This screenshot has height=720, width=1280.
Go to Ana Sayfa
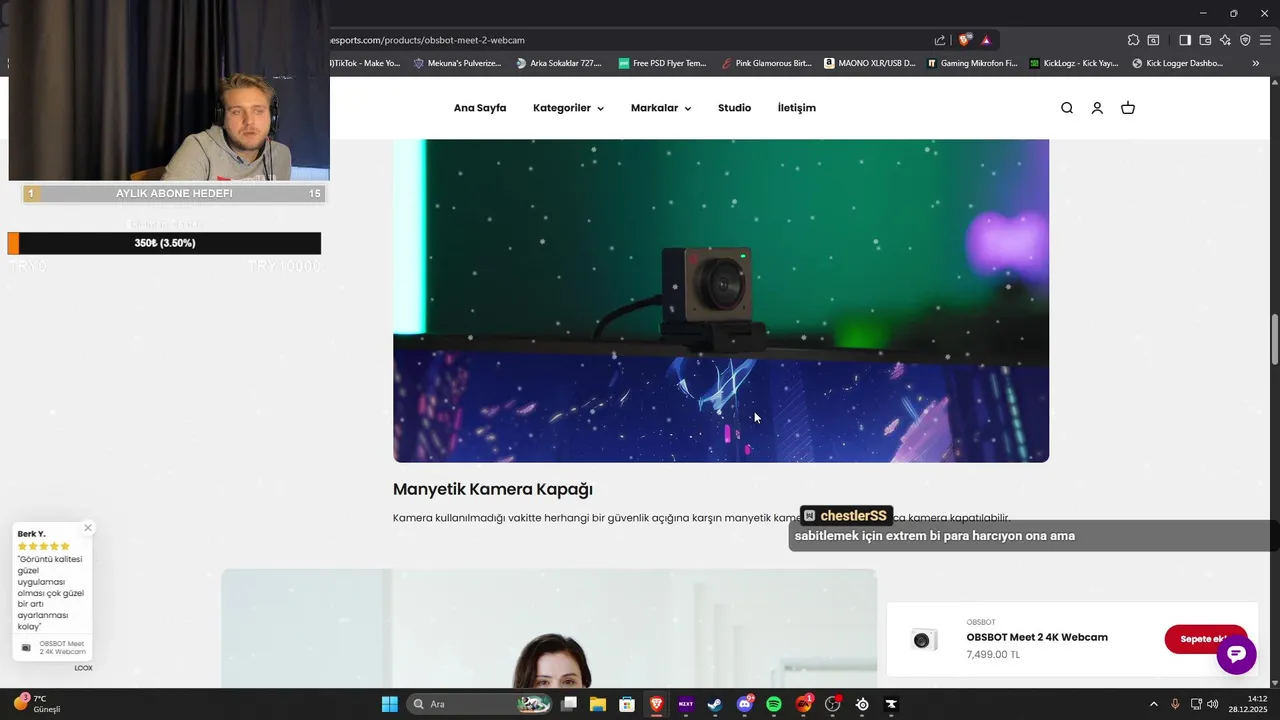(480, 108)
